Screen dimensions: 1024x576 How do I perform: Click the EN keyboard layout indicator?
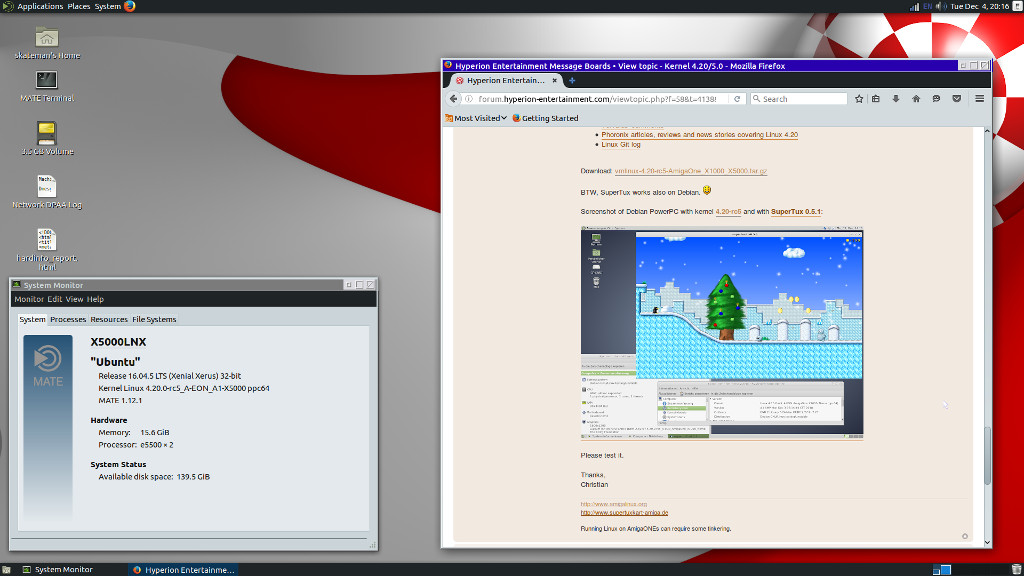927,7
